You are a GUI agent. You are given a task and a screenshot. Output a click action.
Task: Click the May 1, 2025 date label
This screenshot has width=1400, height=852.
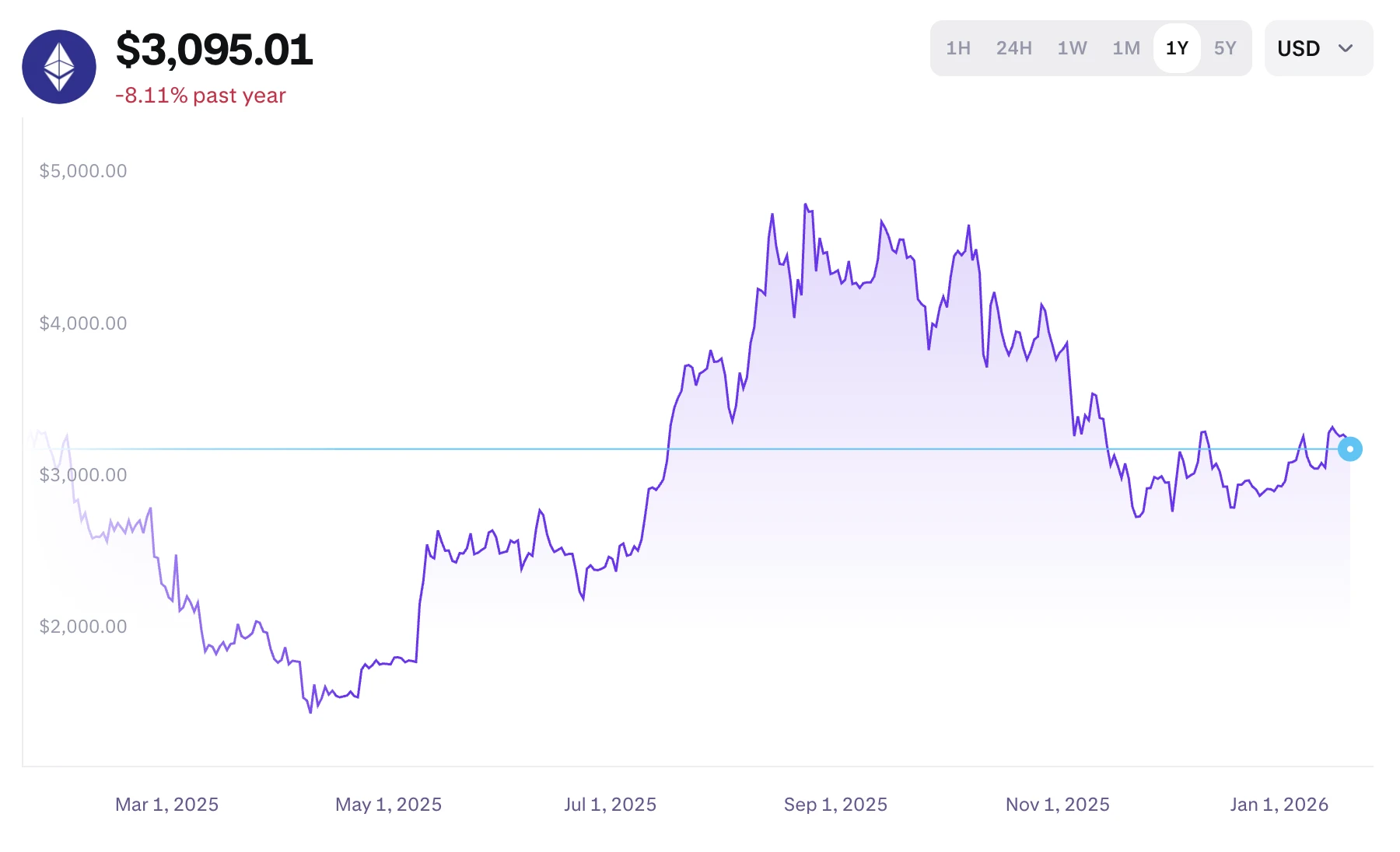click(388, 805)
